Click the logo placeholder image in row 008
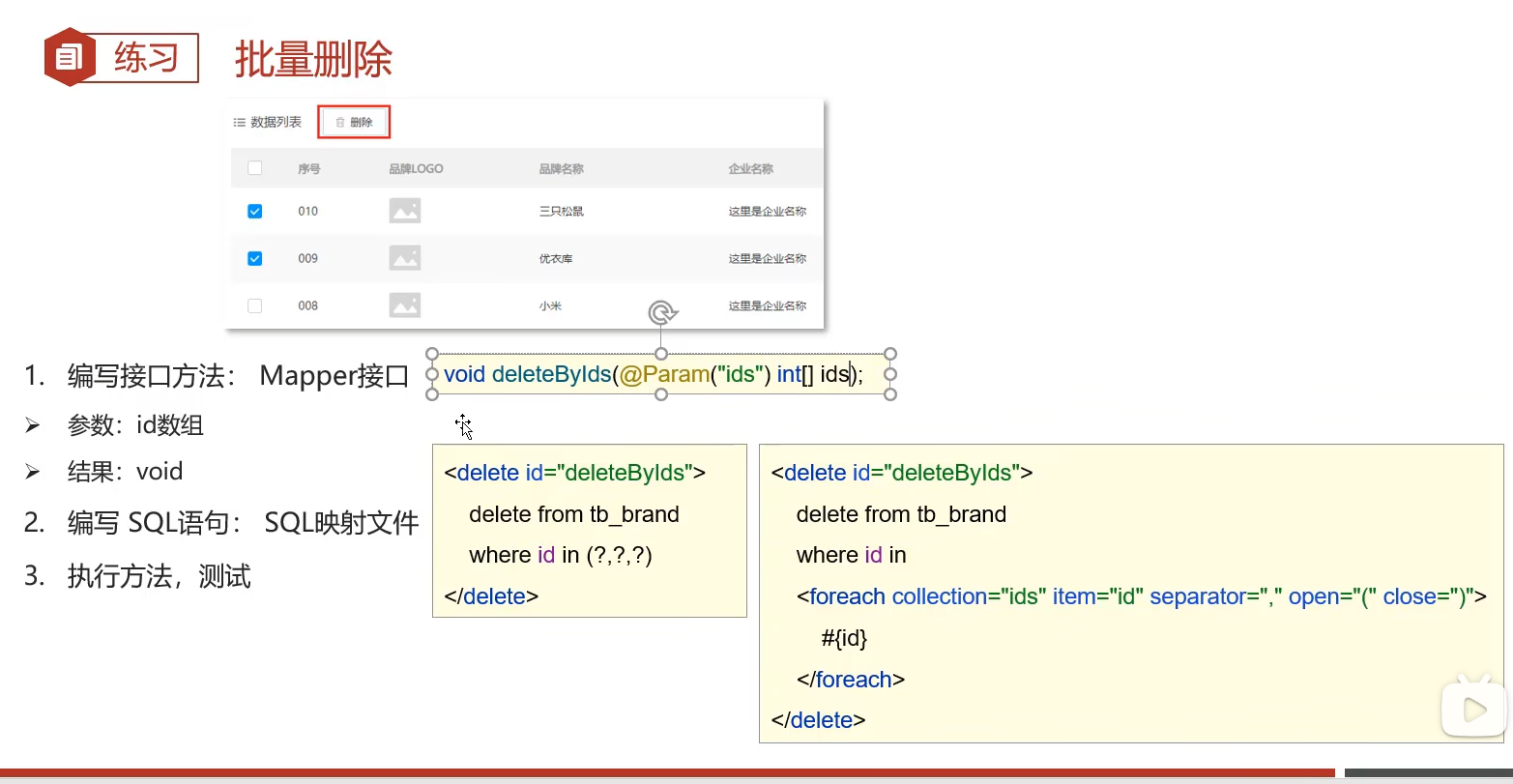Screen dimensions: 1513x784 tap(405, 305)
